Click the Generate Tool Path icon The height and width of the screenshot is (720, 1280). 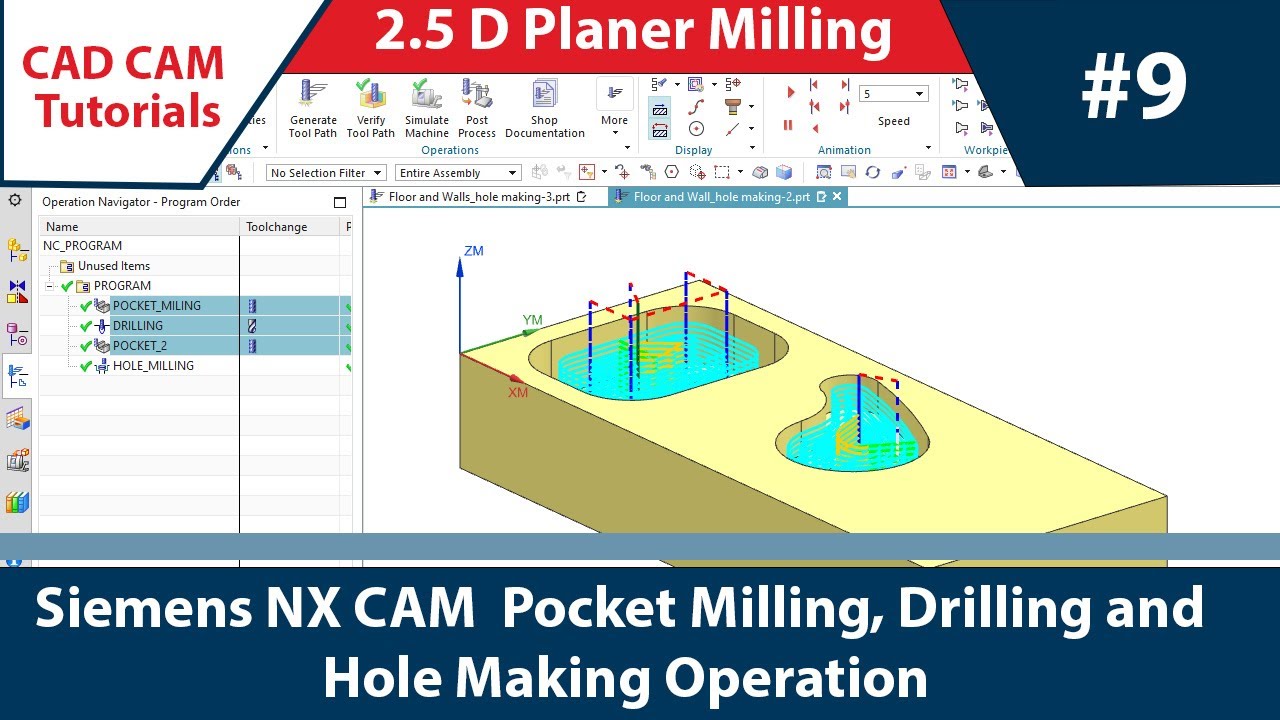(x=313, y=95)
